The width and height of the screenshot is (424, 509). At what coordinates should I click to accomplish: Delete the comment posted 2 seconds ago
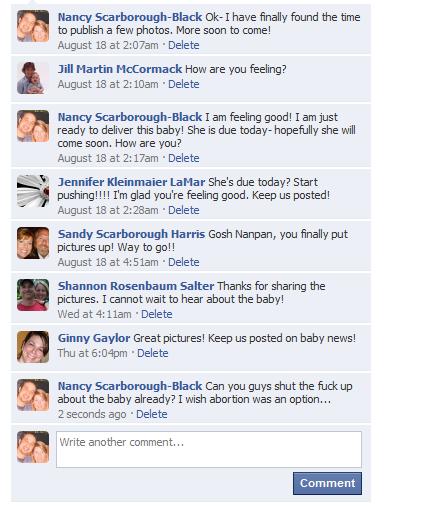(x=152, y=414)
